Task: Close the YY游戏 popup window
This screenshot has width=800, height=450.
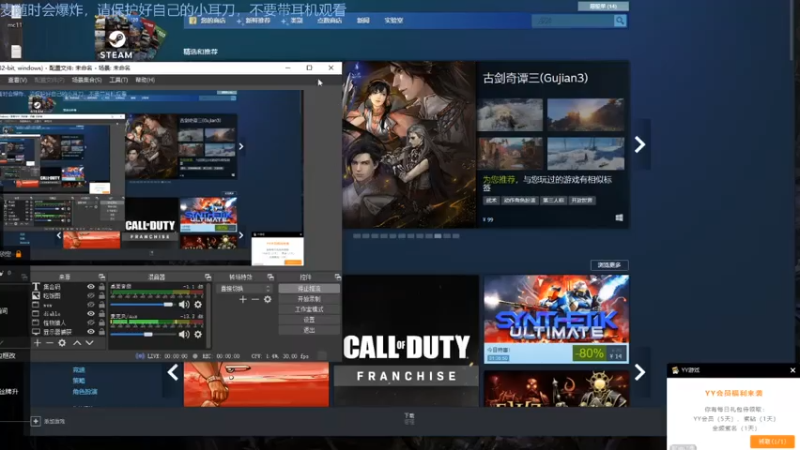Action: [792, 370]
